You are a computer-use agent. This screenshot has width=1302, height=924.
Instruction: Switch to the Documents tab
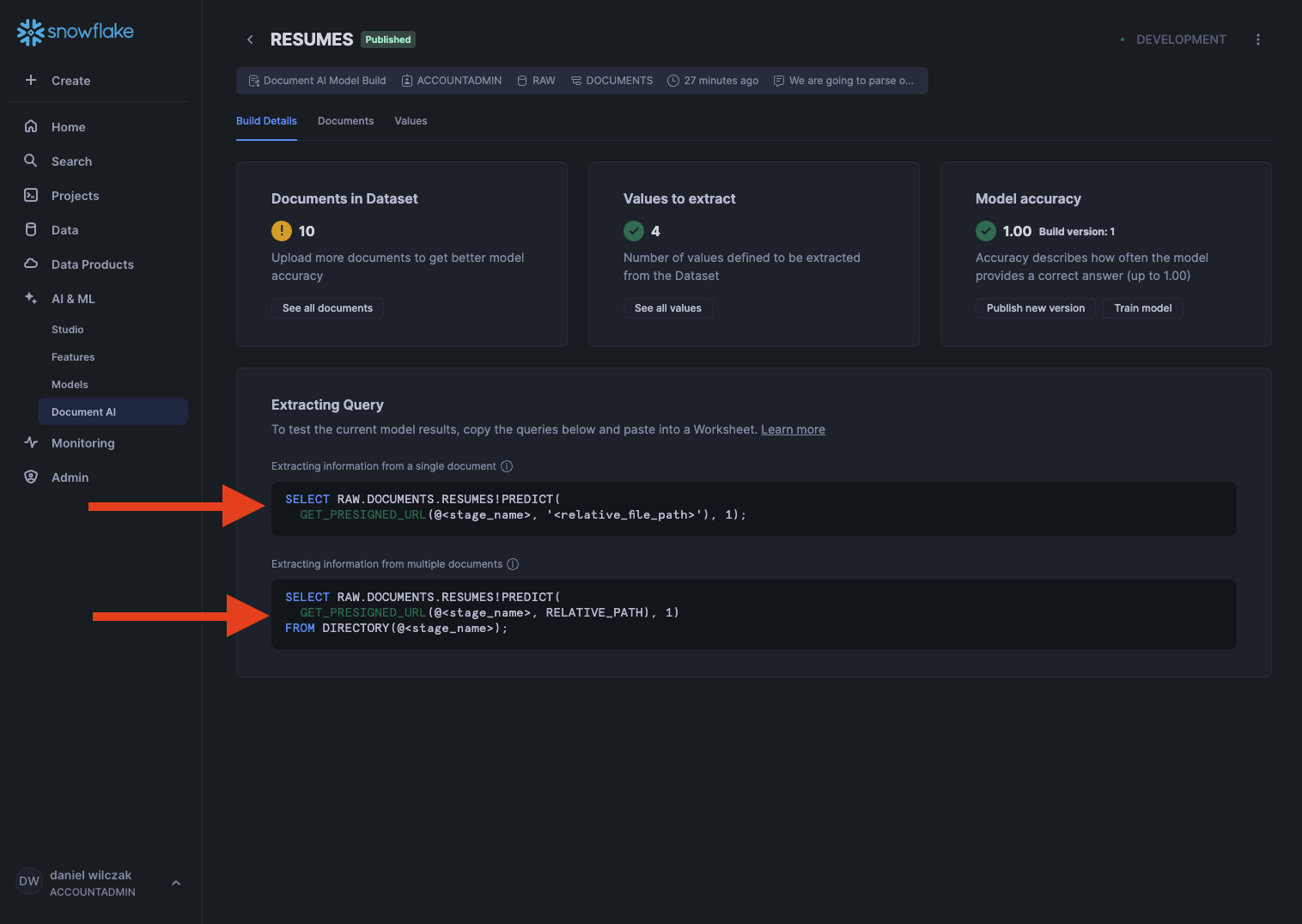[345, 121]
